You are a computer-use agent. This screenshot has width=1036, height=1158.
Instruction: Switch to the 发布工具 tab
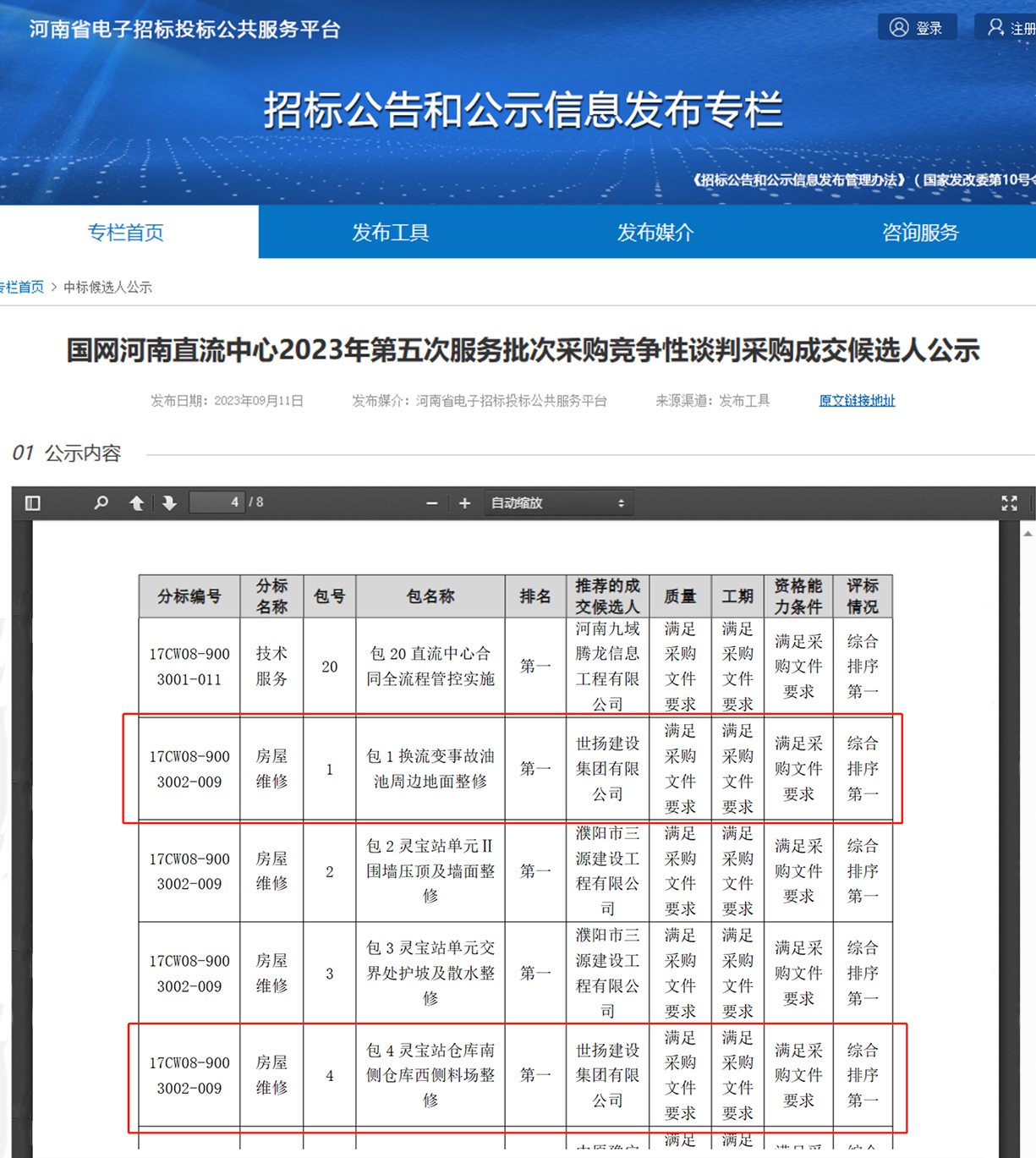(390, 233)
